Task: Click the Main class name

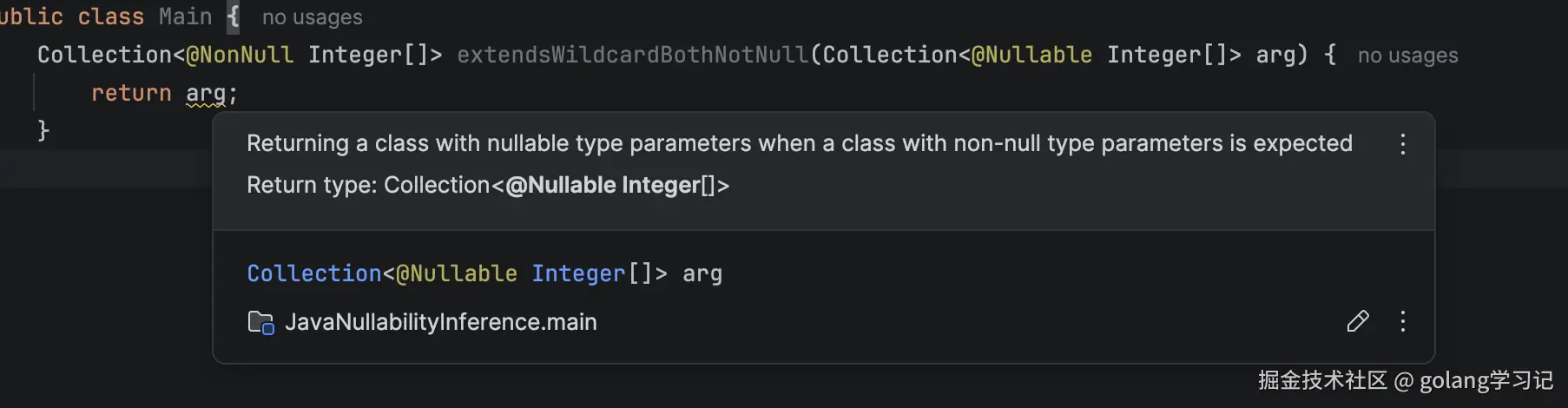Action: pos(185,16)
